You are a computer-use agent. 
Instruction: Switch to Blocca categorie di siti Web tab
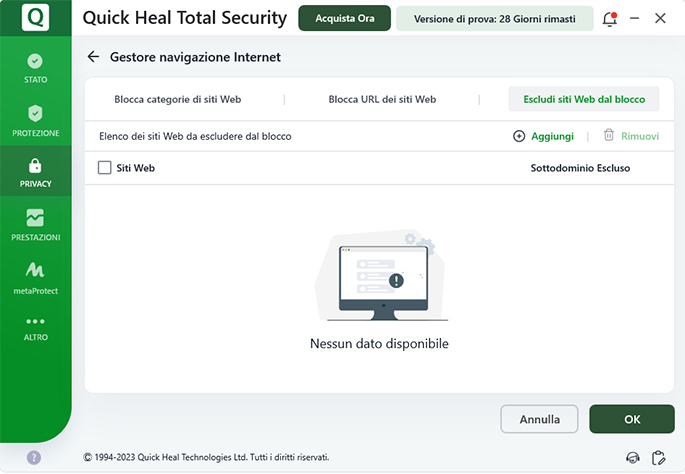coord(178,100)
